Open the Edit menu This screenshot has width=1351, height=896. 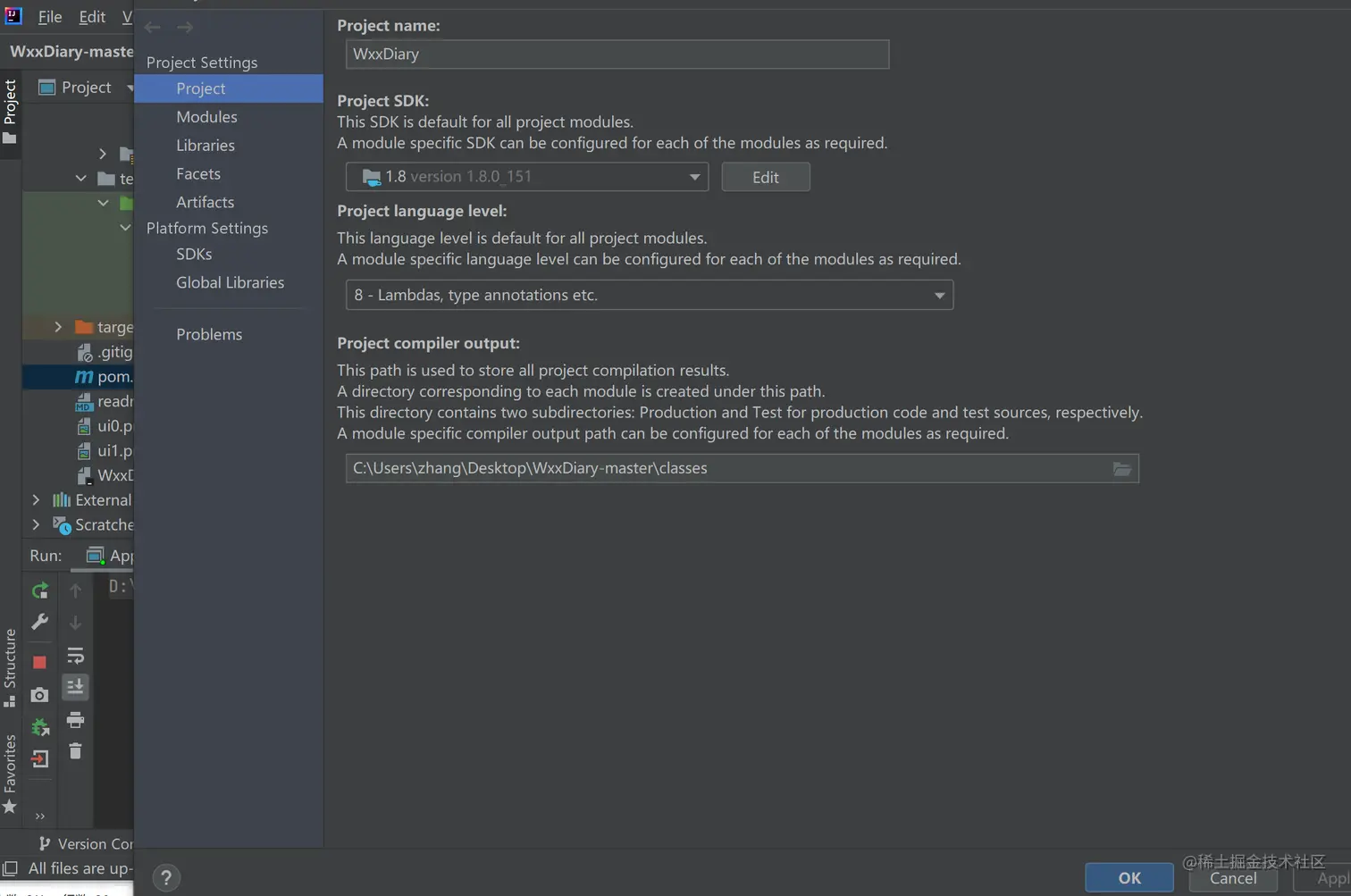(92, 17)
